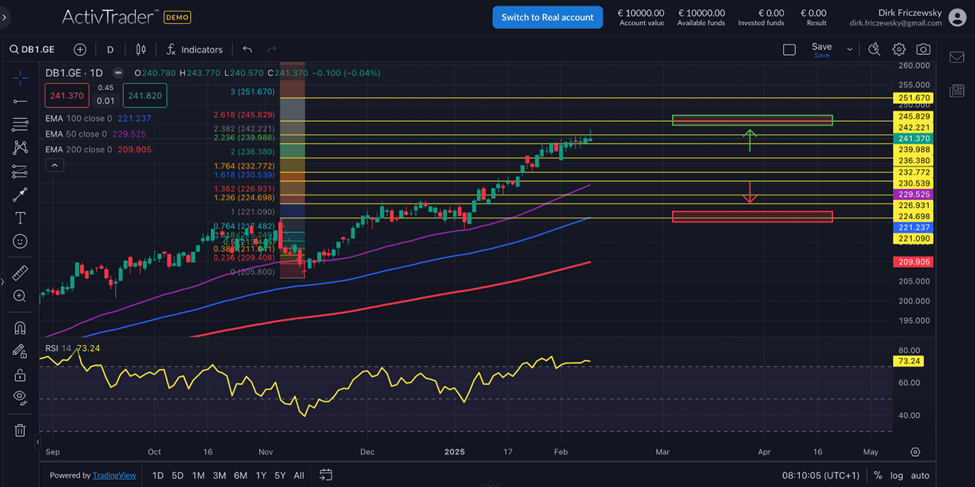Click the trash icon to remove drawings

(x=20, y=430)
